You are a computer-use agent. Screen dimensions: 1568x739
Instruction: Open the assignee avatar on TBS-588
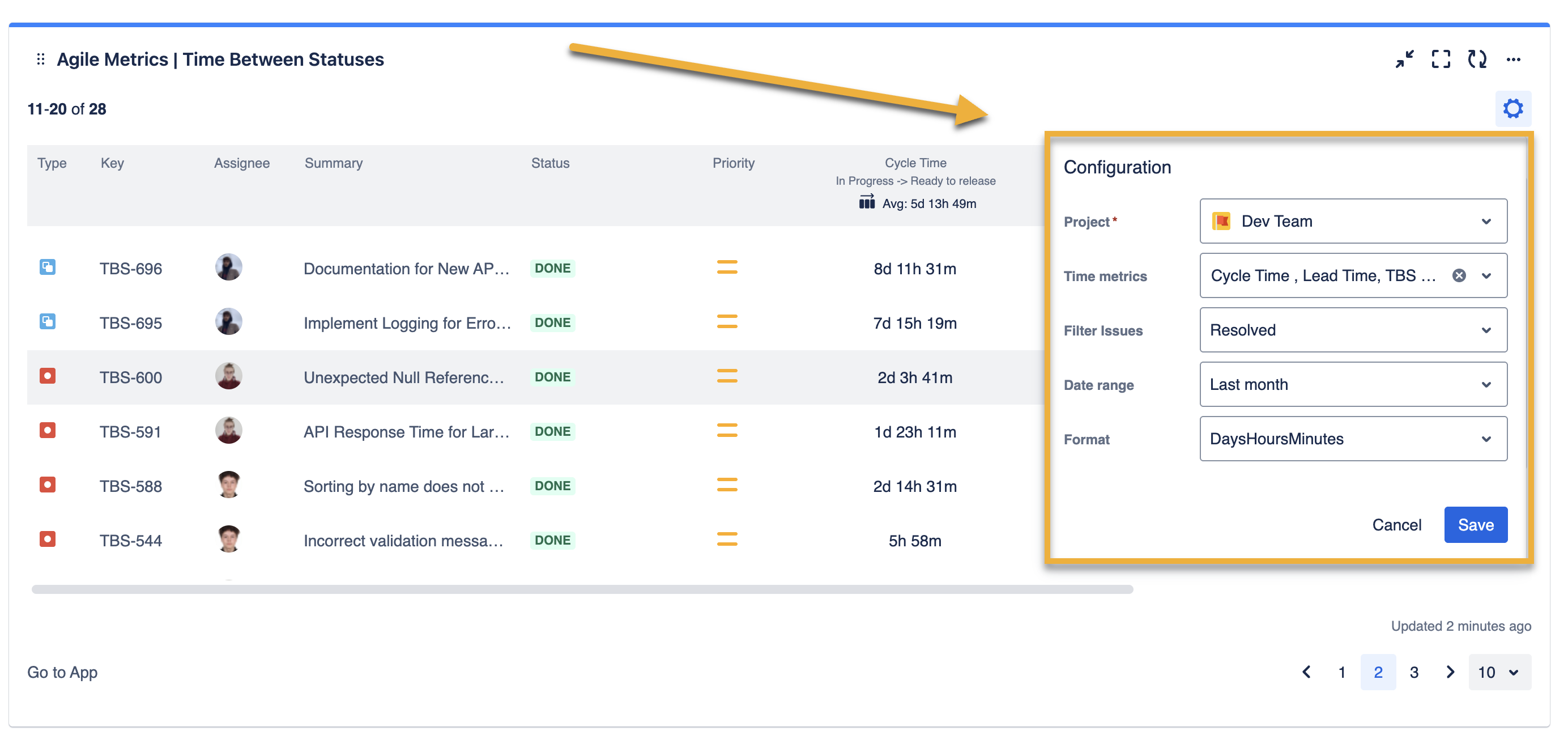pos(228,484)
